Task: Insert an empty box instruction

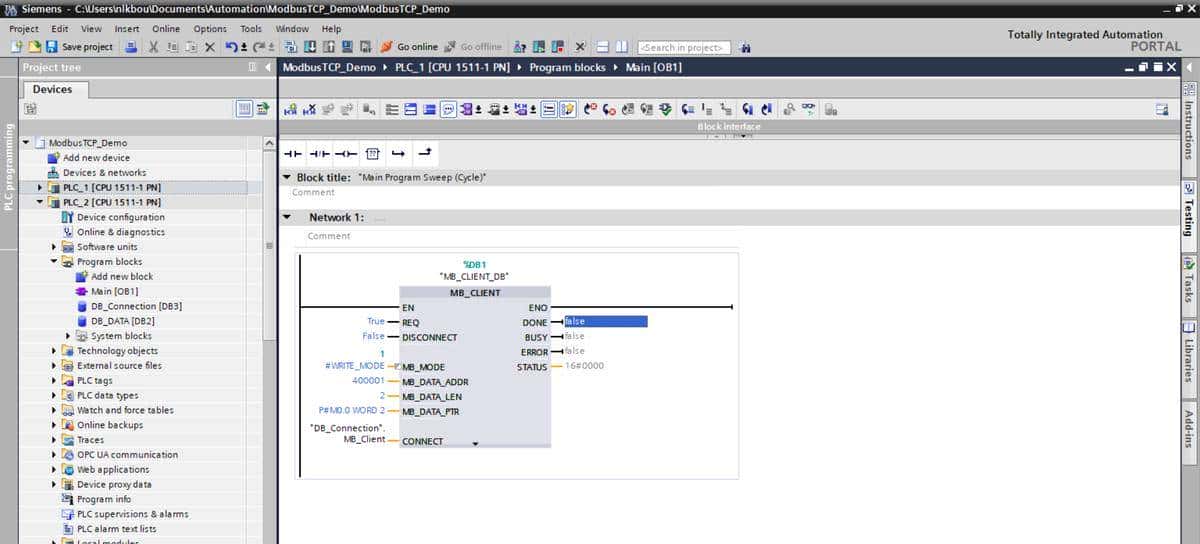Action: [x=372, y=153]
